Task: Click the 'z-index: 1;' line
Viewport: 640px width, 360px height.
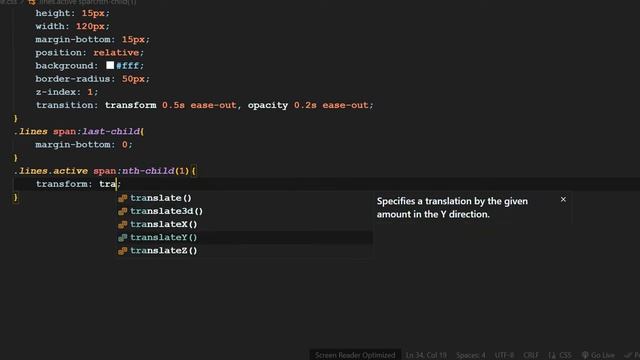Action: 67,92
